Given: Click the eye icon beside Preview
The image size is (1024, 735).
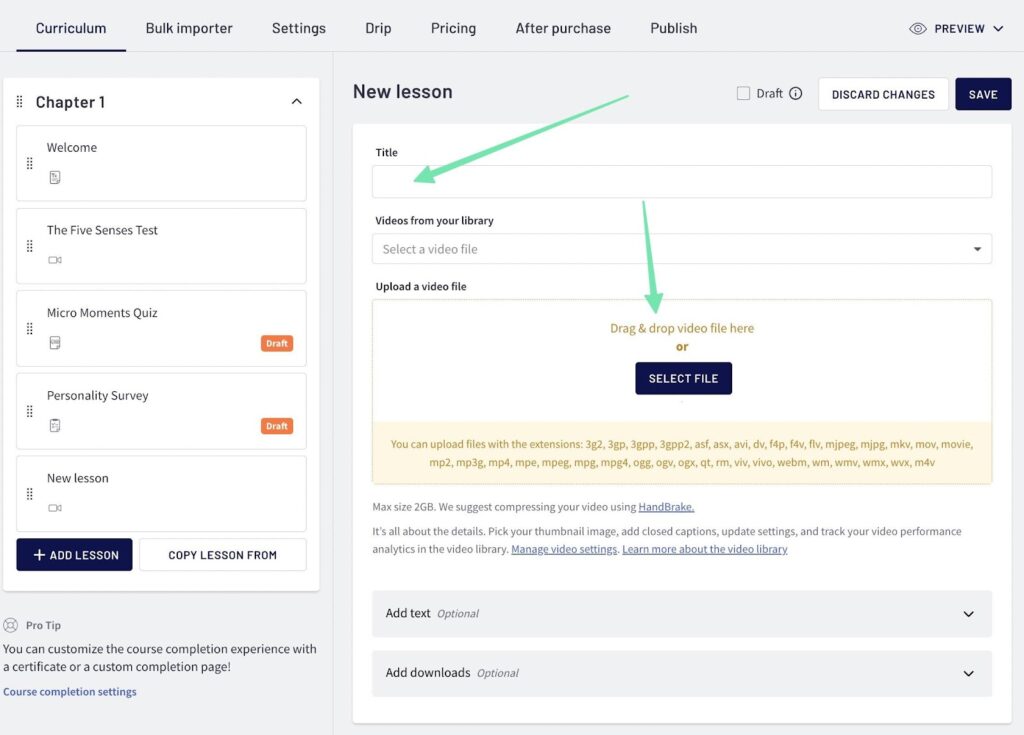Looking at the screenshot, I should (918, 29).
